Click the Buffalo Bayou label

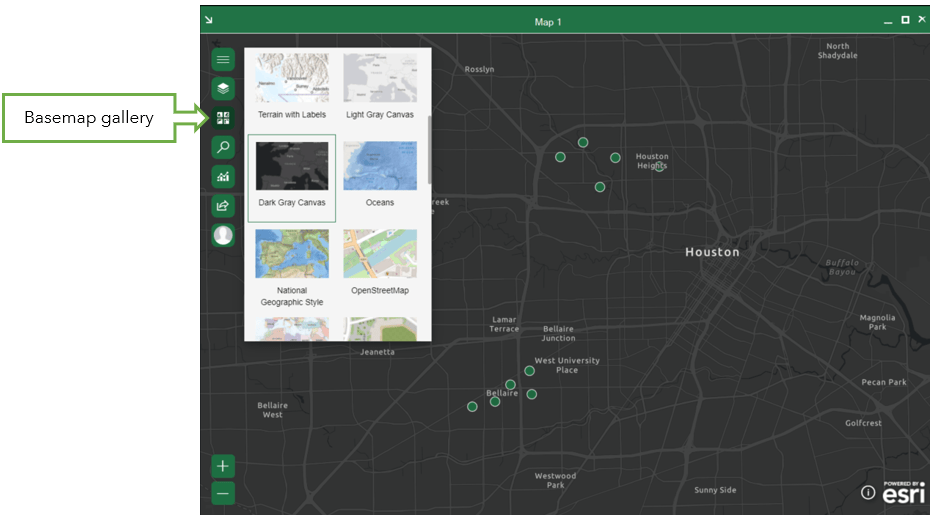click(x=842, y=267)
